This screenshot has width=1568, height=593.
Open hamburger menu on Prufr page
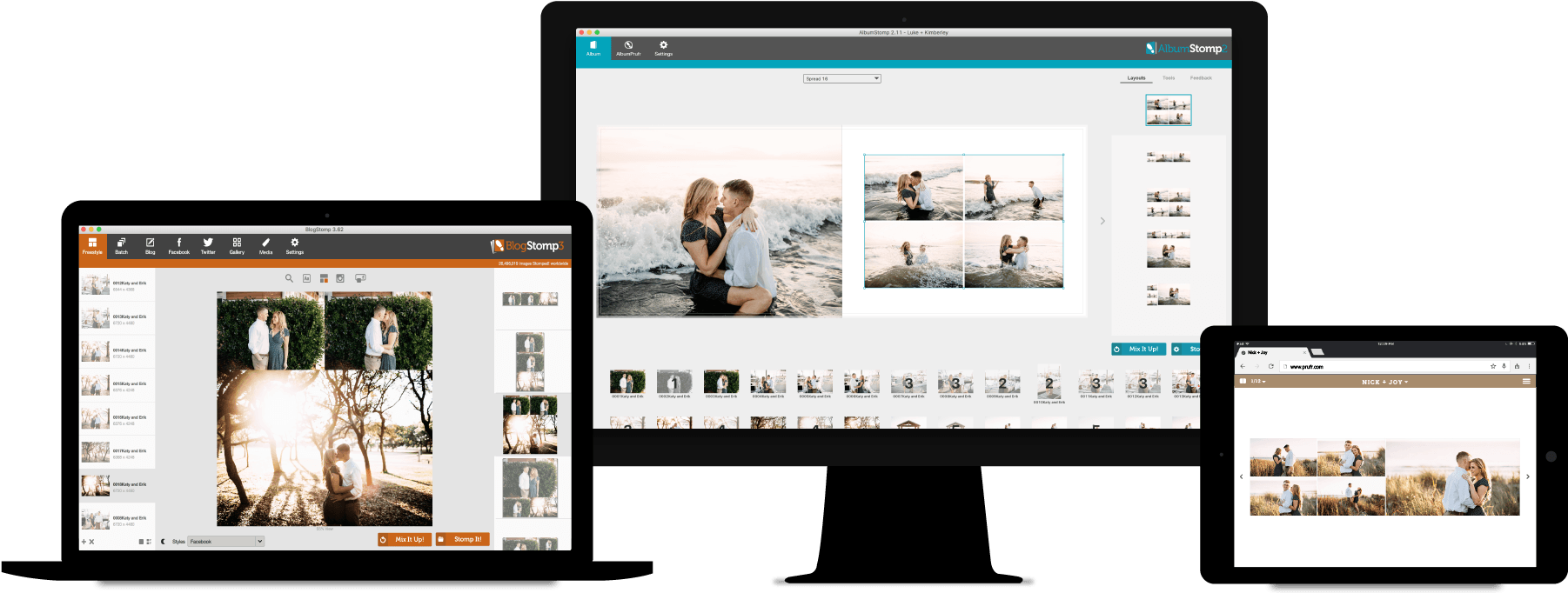coord(1525,382)
